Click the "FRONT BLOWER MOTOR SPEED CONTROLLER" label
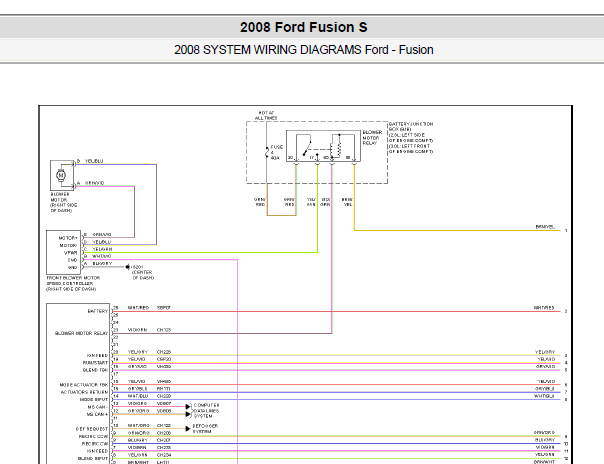The width and height of the screenshot is (604, 464). [73, 283]
